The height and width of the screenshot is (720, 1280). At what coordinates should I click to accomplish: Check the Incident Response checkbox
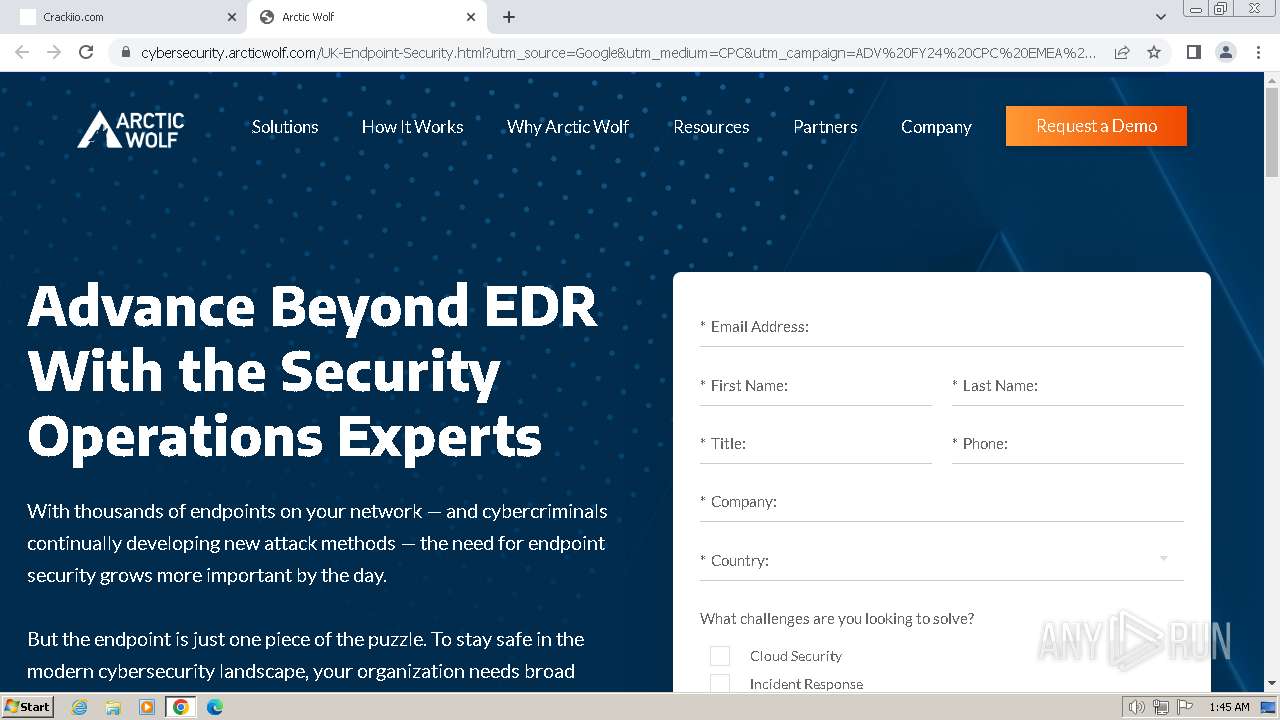pos(720,684)
